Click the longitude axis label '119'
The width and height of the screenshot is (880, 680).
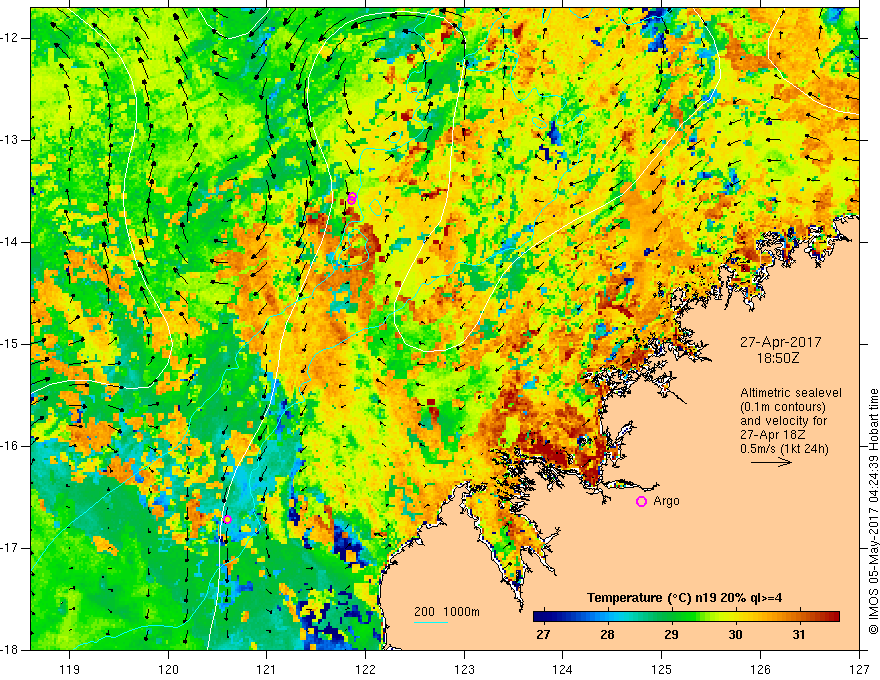pyautogui.click(x=70, y=669)
